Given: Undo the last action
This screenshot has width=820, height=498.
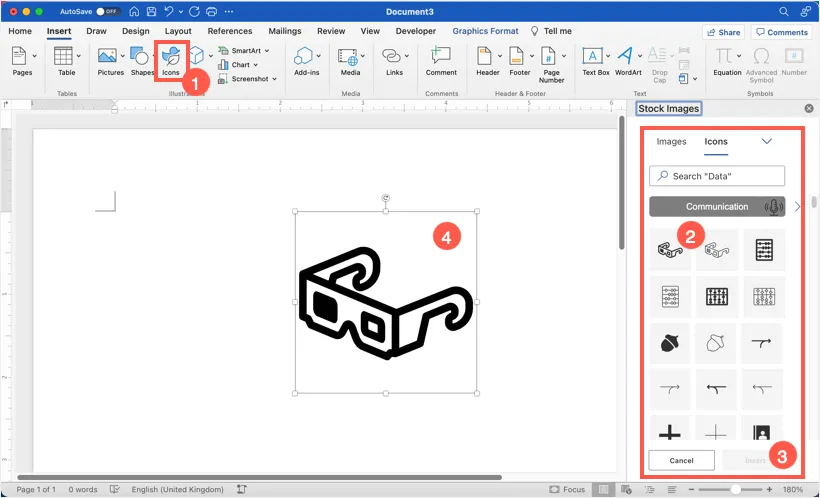Looking at the screenshot, I should [168, 12].
